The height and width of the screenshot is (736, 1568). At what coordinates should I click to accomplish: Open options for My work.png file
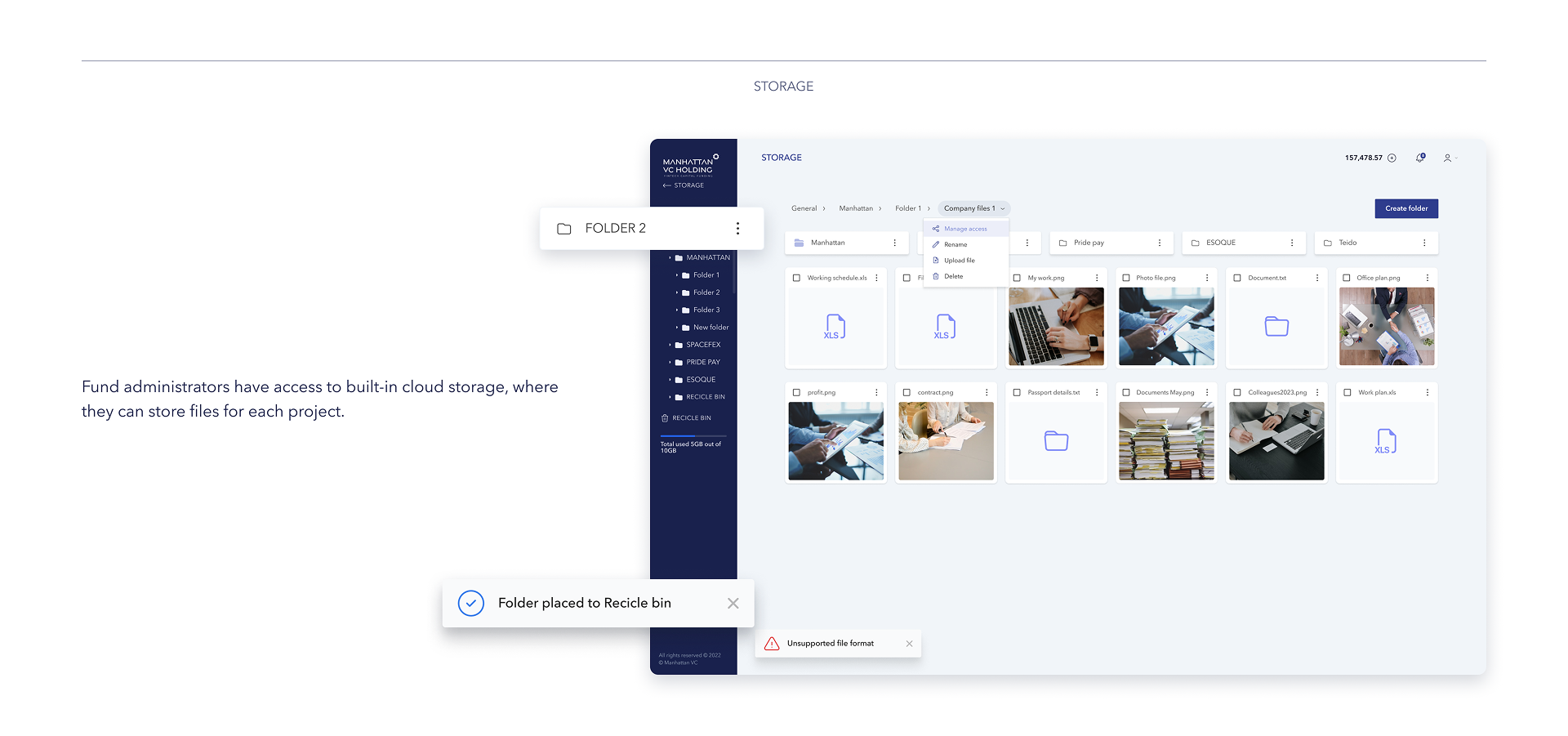click(x=1097, y=278)
